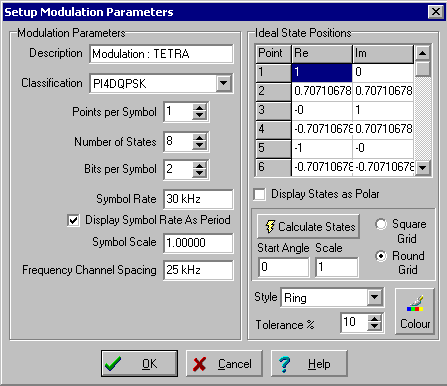Viewport: 447px width, 386px height.
Task: Toggle Display Symbol Rate As Period checkbox
Action: click(x=73, y=220)
